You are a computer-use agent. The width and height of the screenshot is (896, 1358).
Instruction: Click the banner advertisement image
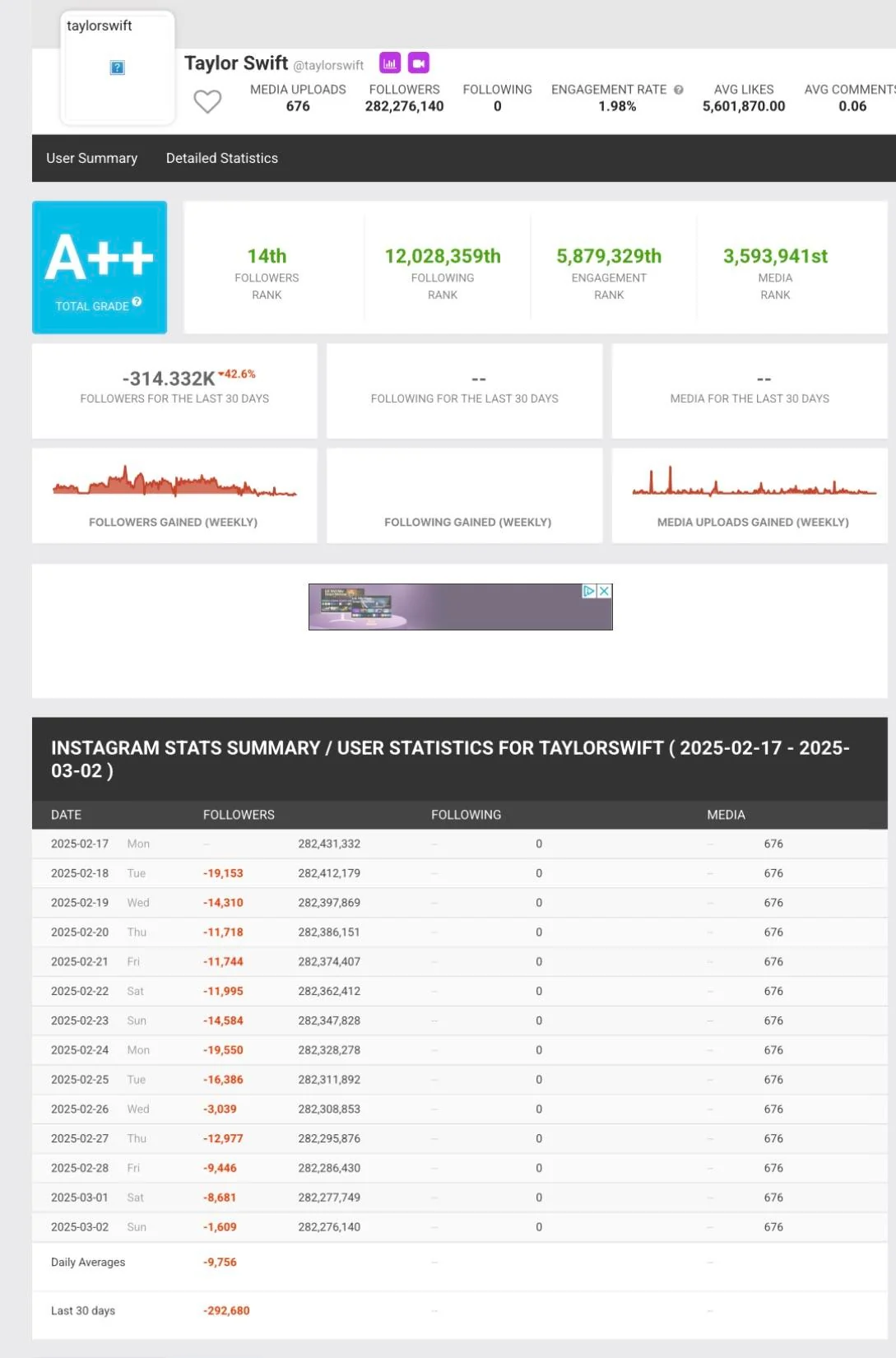pos(461,607)
